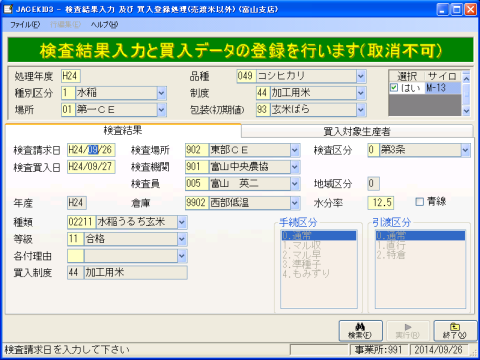The width and height of the screenshot is (480, 360).
Task: Click the 終了 exit folder icon button
Action: pyautogui.click(x=455, y=331)
